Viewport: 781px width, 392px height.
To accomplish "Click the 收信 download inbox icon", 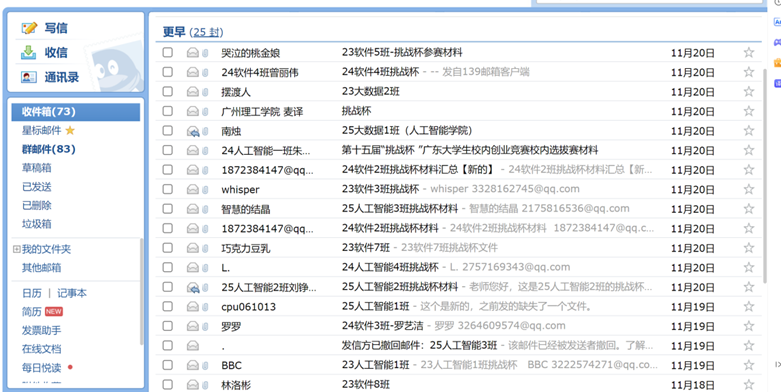I will coord(29,52).
